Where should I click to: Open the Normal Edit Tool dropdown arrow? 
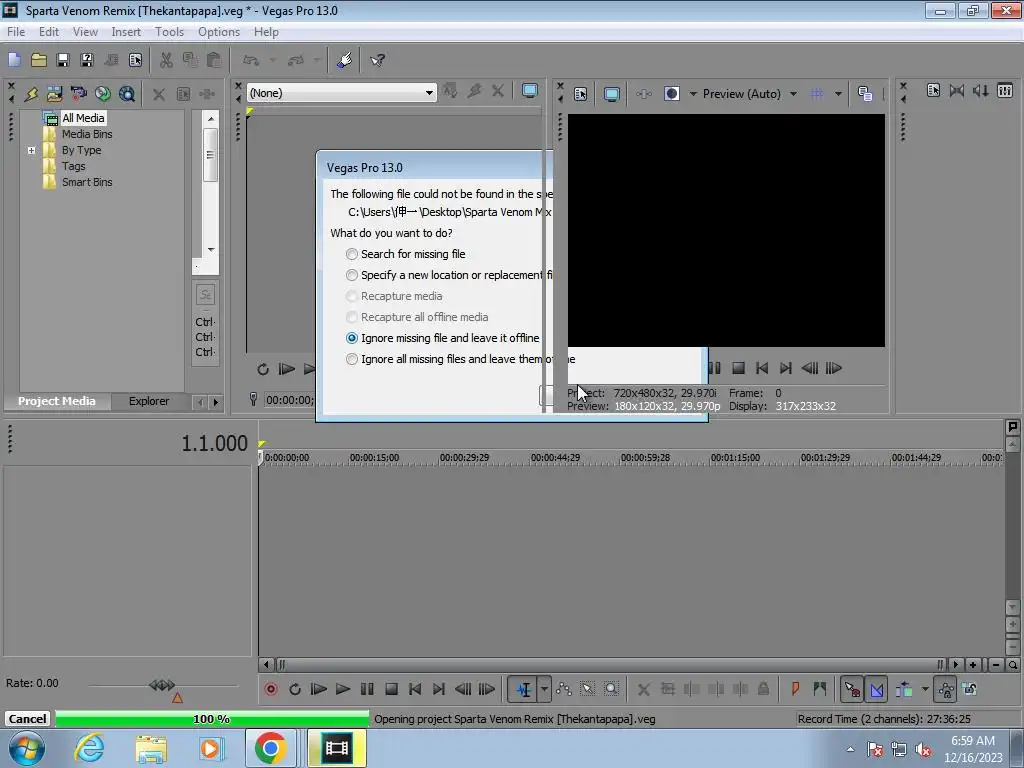click(543, 689)
